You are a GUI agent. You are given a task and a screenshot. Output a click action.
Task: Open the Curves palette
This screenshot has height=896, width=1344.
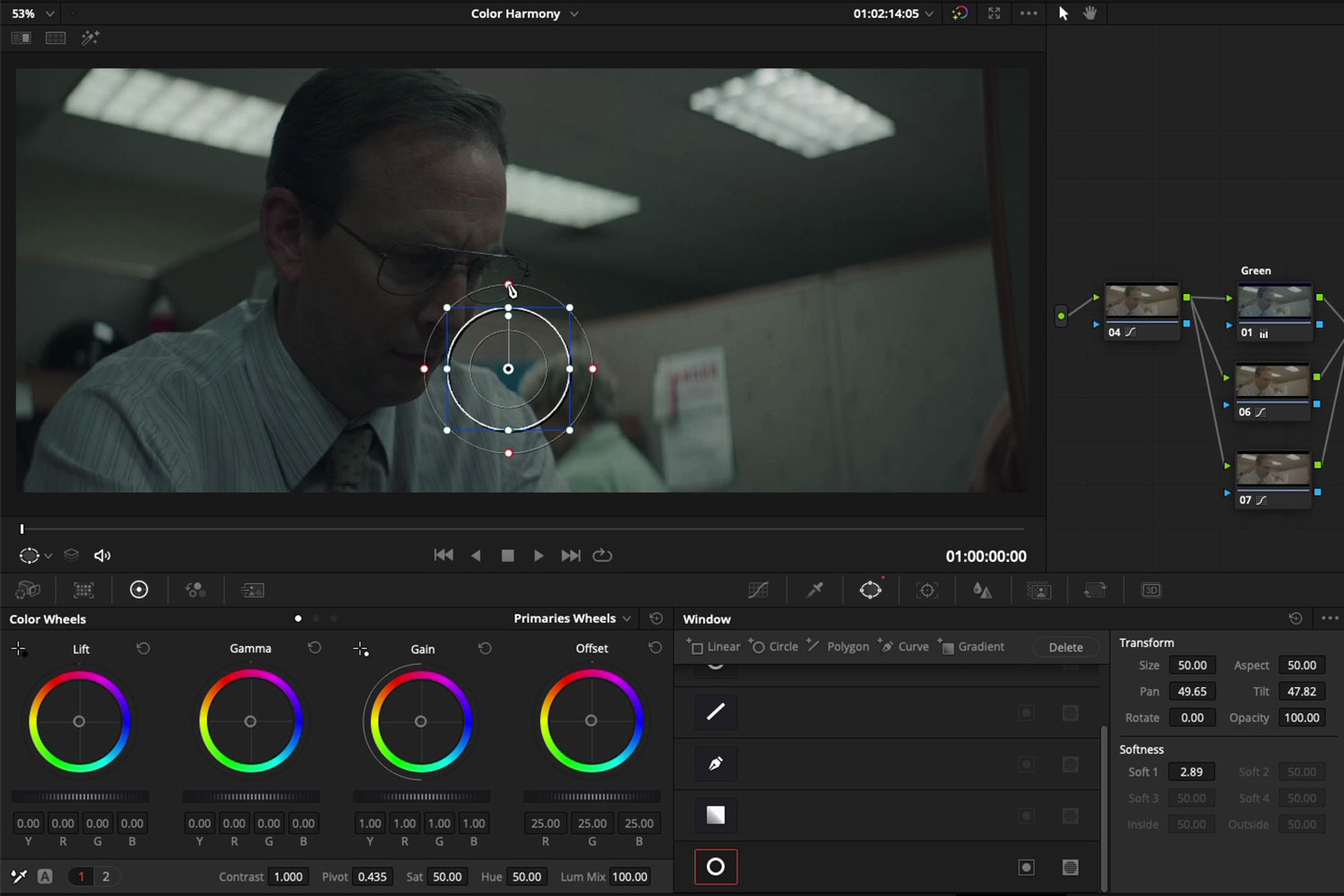759,590
